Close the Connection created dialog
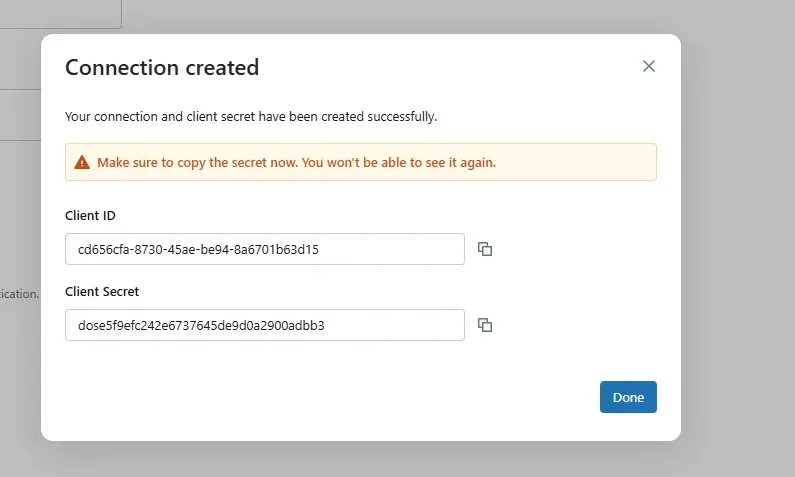 pyautogui.click(x=649, y=66)
